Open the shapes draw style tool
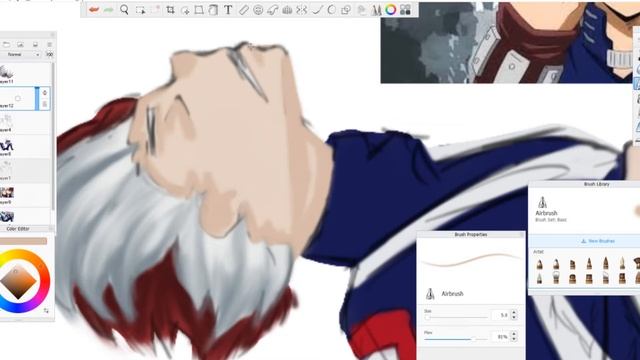The width and height of the screenshot is (640, 360). (346, 10)
